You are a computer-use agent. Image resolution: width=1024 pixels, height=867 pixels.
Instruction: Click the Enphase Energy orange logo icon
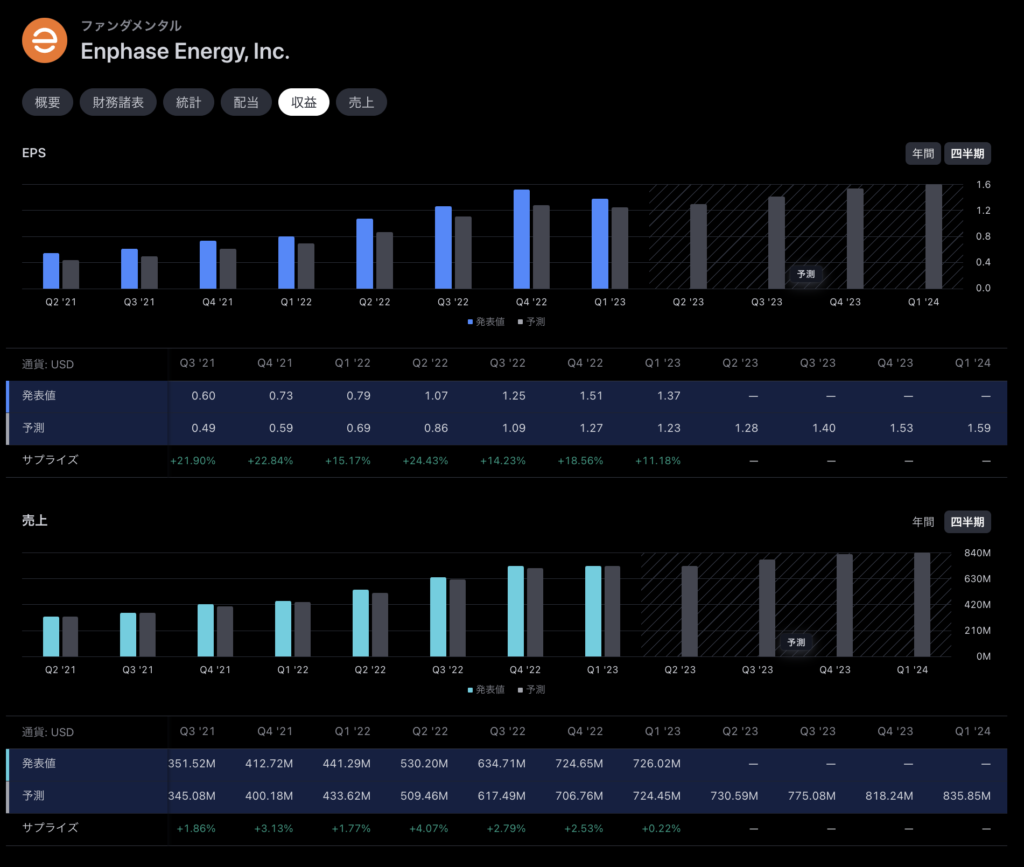(x=44, y=40)
